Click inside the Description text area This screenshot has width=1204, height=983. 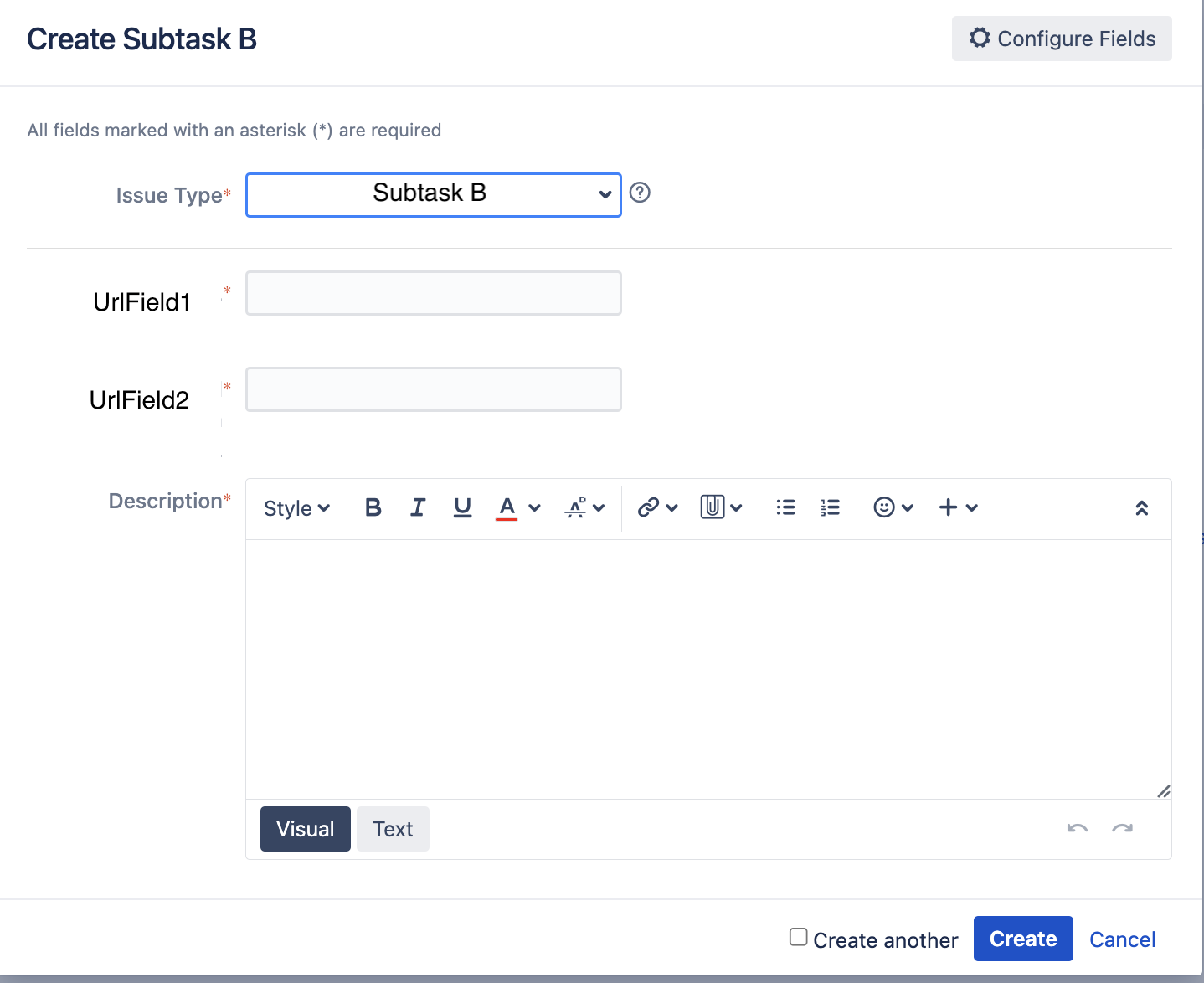tap(708, 669)
